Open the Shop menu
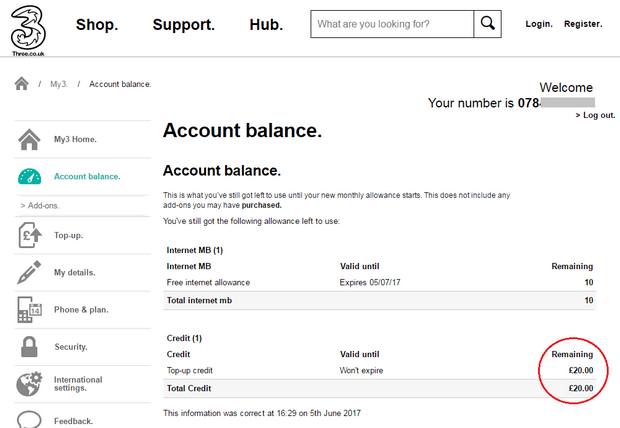 [x=97, y=25]
